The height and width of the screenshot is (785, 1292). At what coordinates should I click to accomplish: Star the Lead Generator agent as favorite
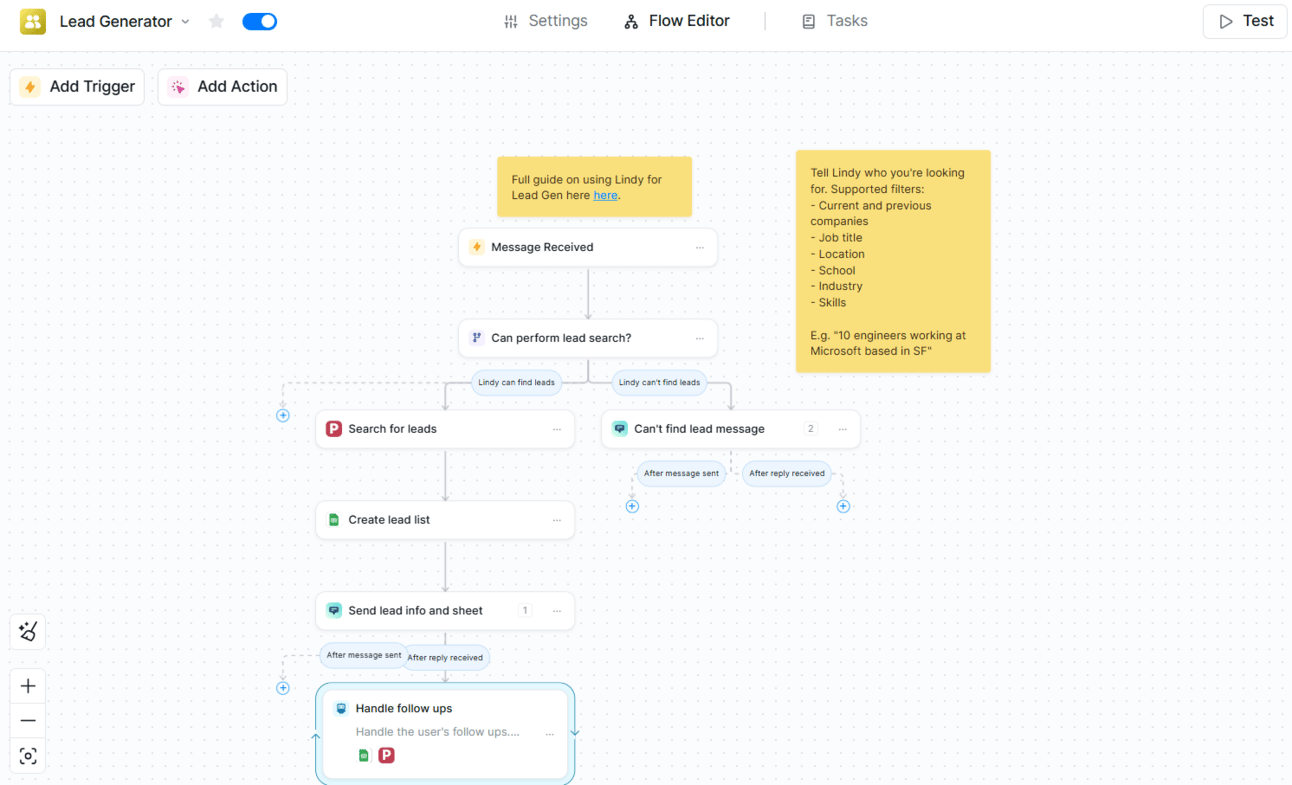click(x=216, y=21)
